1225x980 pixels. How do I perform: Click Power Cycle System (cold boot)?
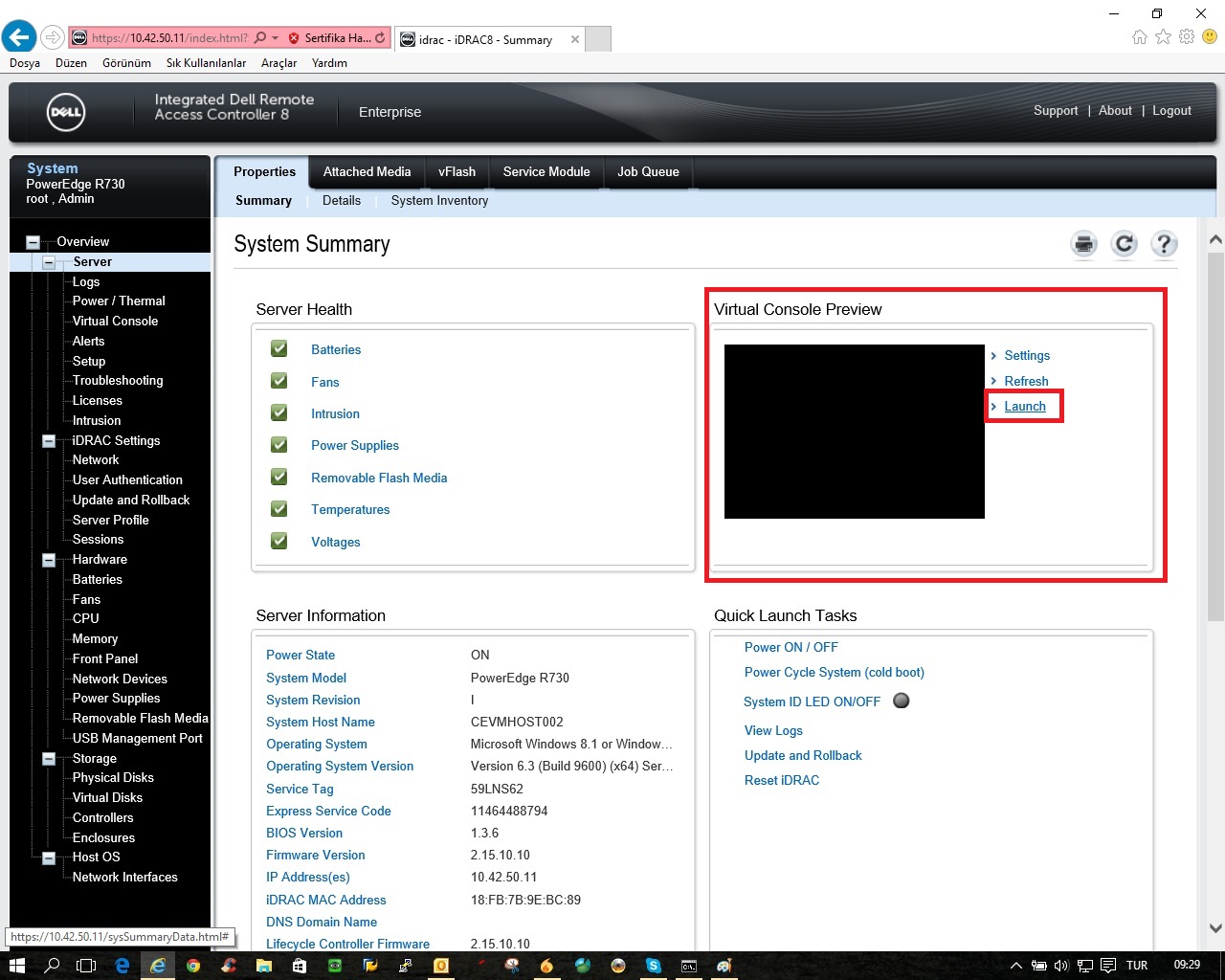[x=835, y=673]
